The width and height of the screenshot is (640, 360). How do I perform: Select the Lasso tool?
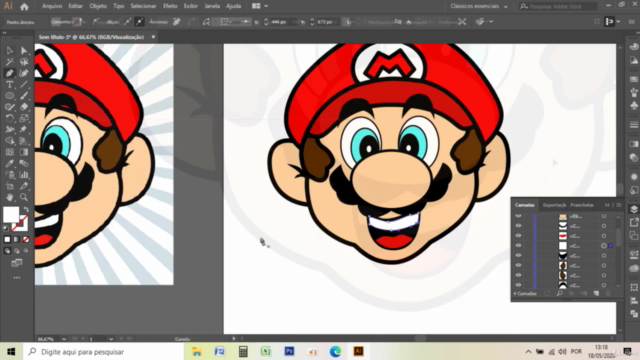pos(24,62)
